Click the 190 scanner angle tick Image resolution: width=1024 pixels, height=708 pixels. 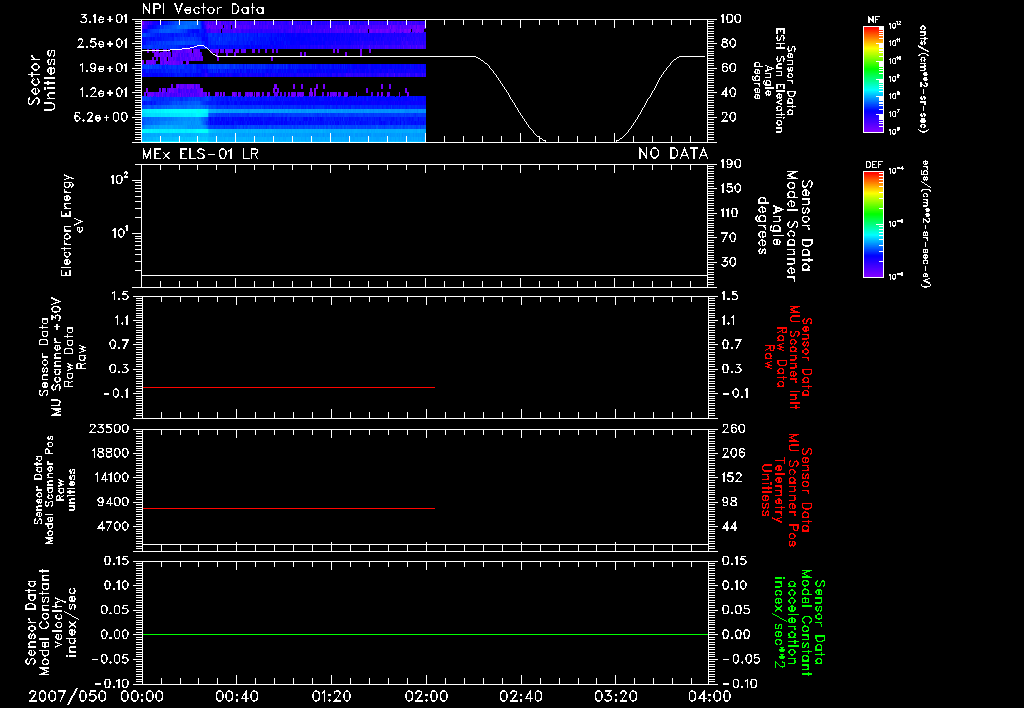click(731, 164)
